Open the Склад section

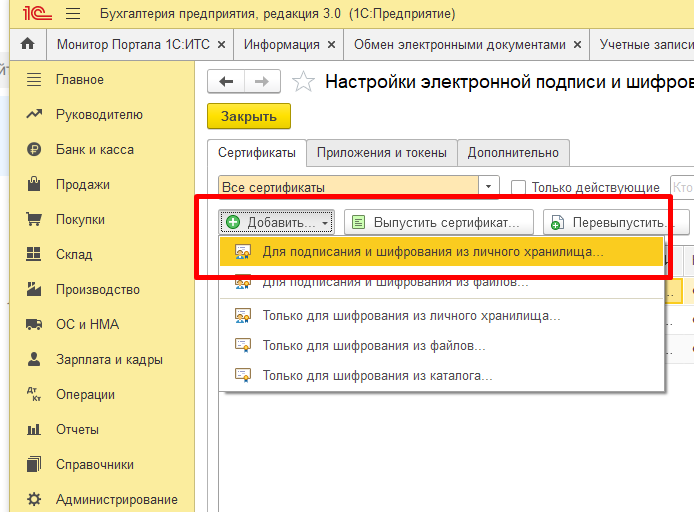pos(74,254)
